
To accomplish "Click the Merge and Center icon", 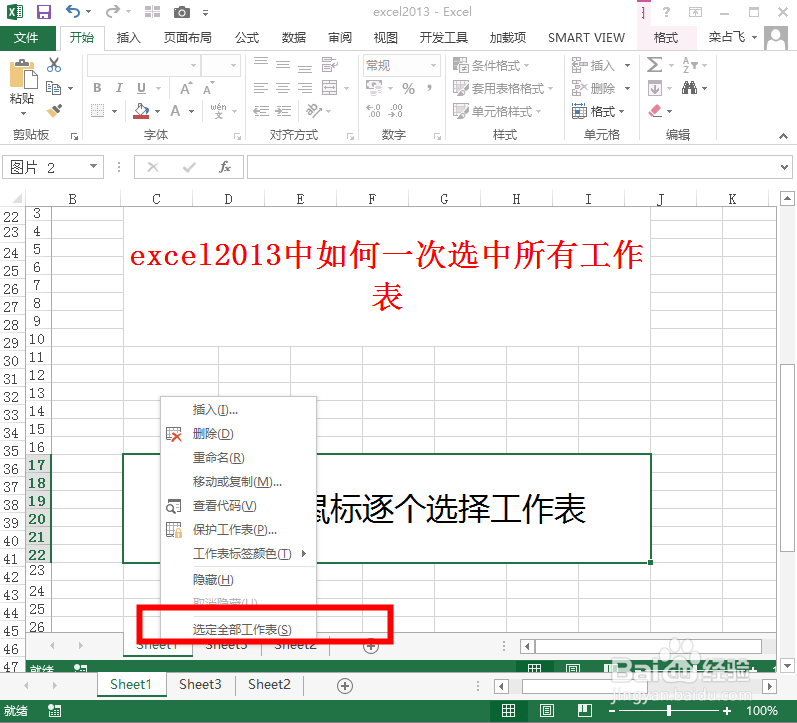I will coord(329,87).
